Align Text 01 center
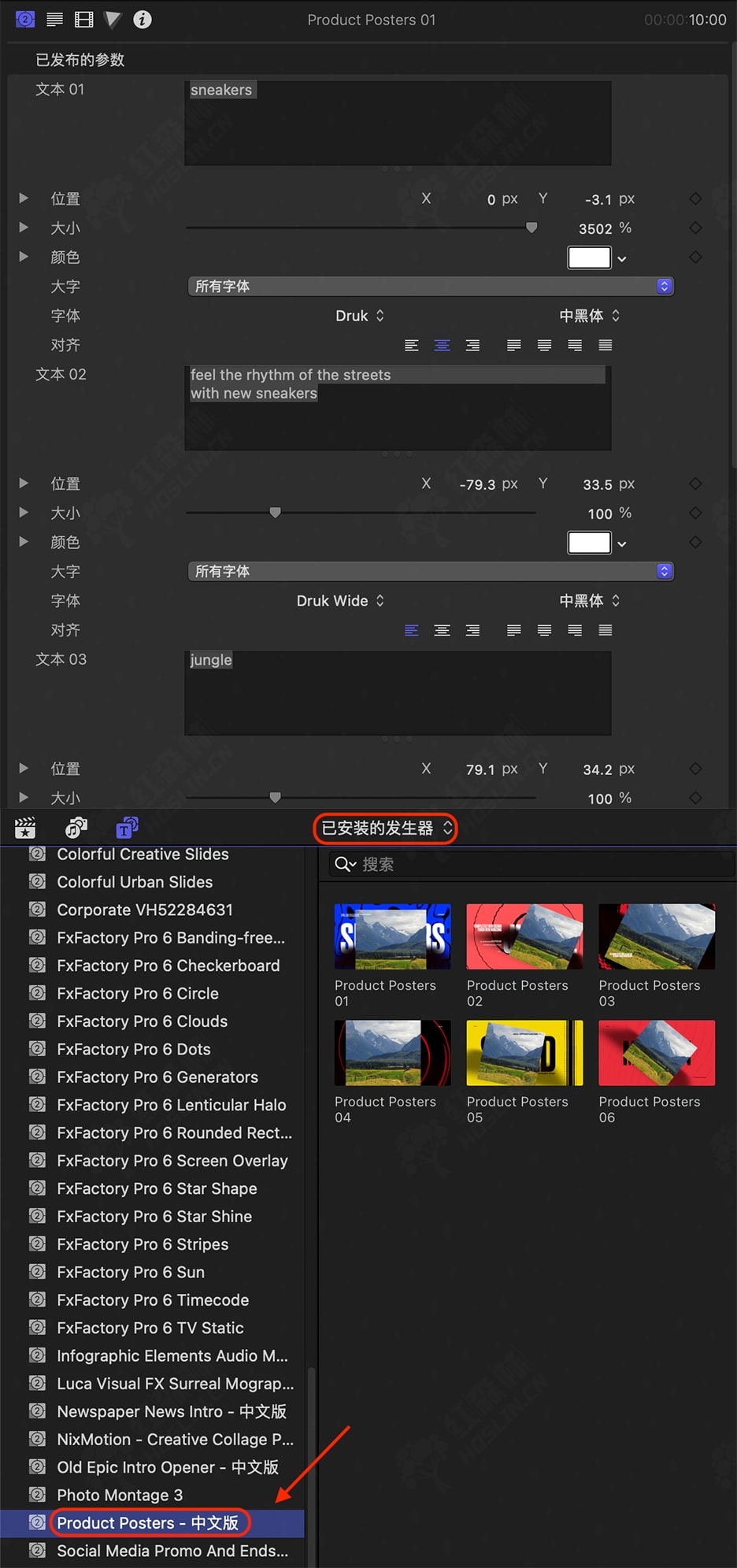The height and width of the screenshot is (1568, 737). click(x=443, y=345)
